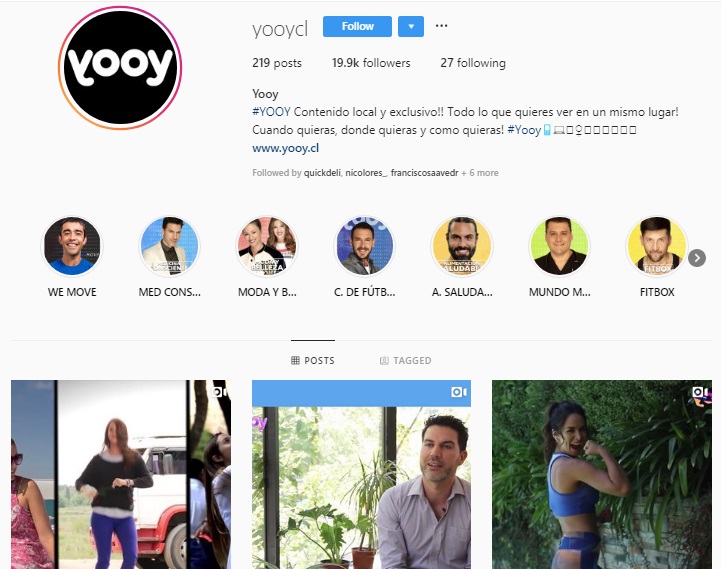Click the Yooy profile picture
721x569 pixels.
[x=120, y=68]
